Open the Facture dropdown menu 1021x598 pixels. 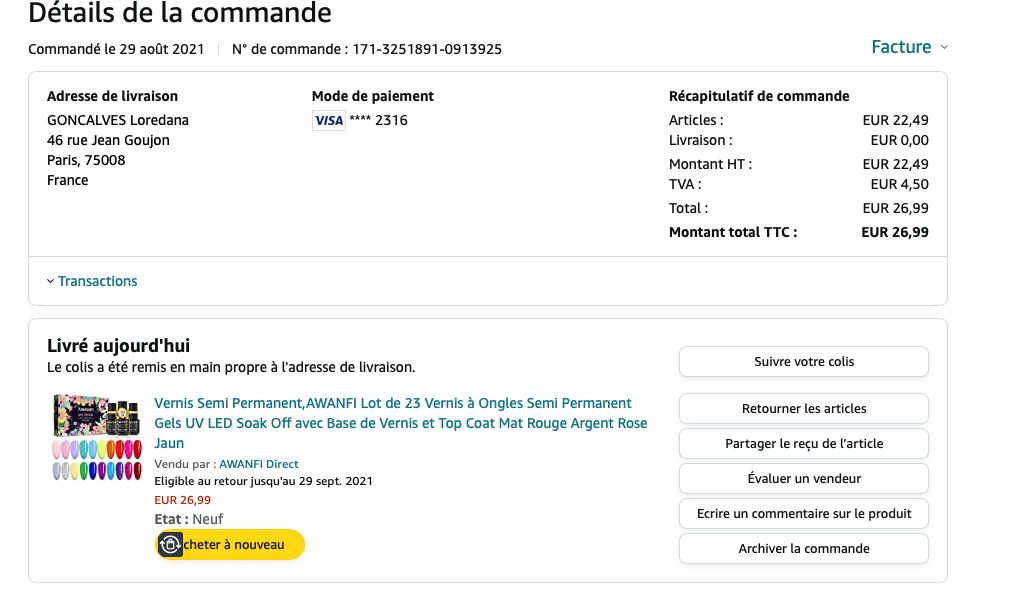tap(901, 47)
